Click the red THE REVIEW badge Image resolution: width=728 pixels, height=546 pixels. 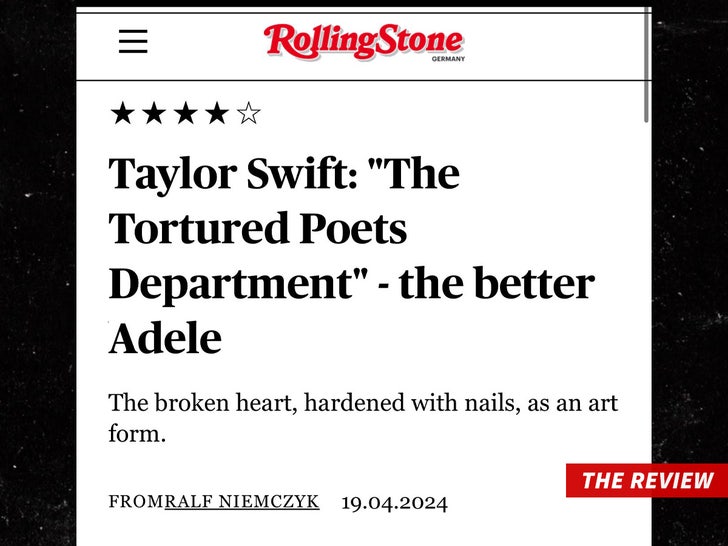[x=646, y=480]
